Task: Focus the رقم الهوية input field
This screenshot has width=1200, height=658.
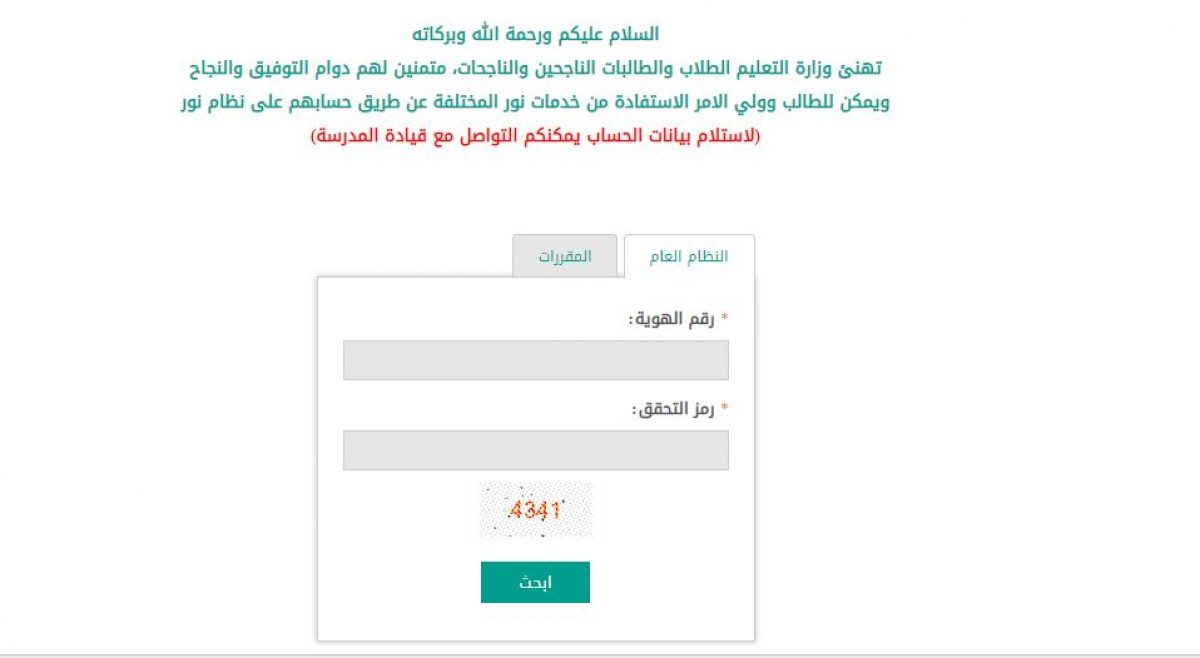Action: point(535,360)
